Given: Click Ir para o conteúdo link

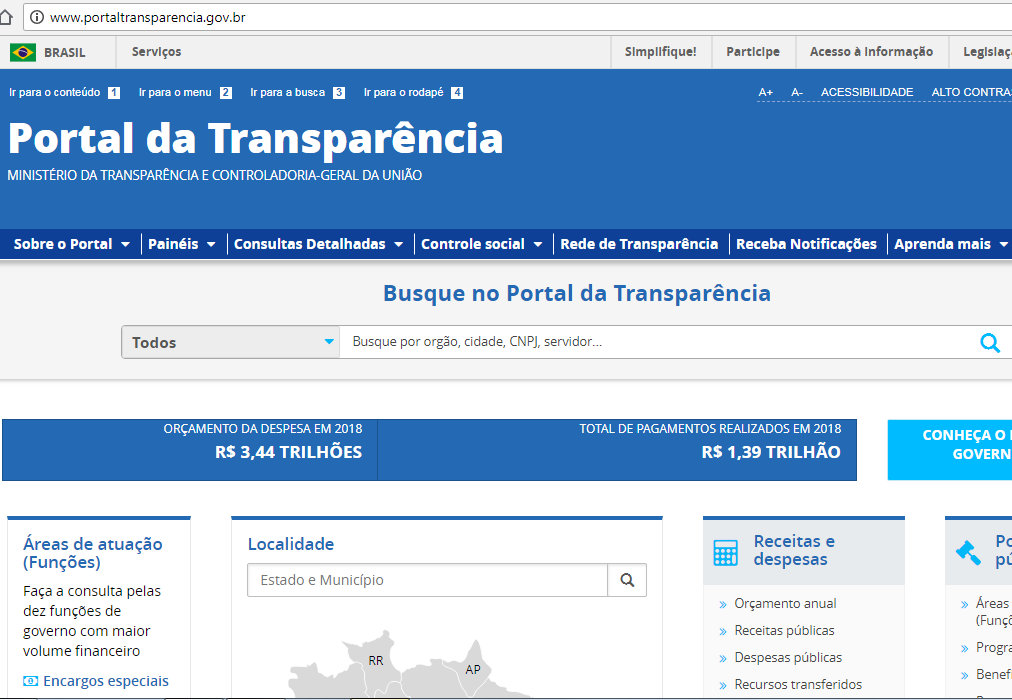Looking at the screenshot, I should coord(55,92).
